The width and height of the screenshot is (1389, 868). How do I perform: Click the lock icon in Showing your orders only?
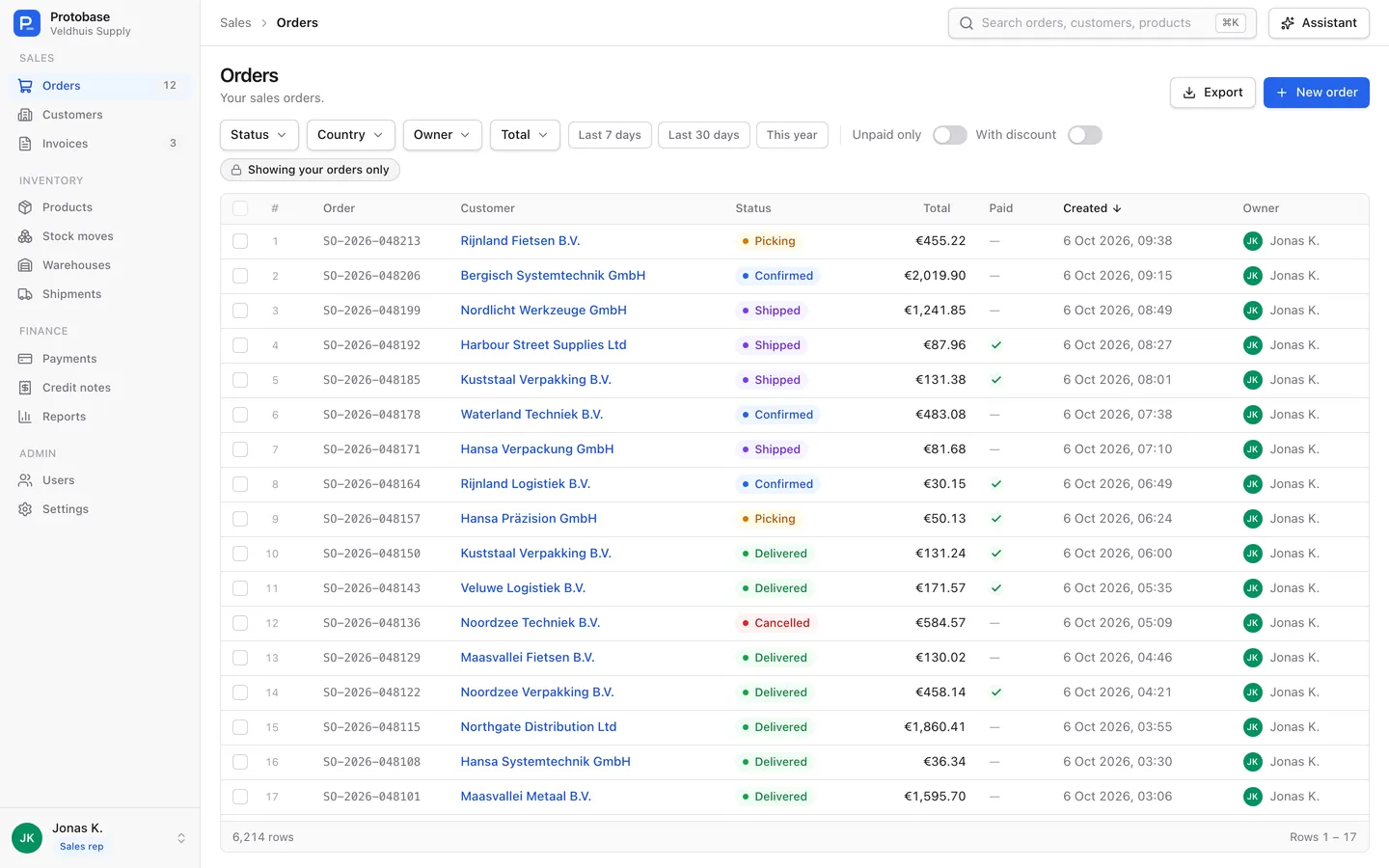pyautogui.click(x=236, y=170)
